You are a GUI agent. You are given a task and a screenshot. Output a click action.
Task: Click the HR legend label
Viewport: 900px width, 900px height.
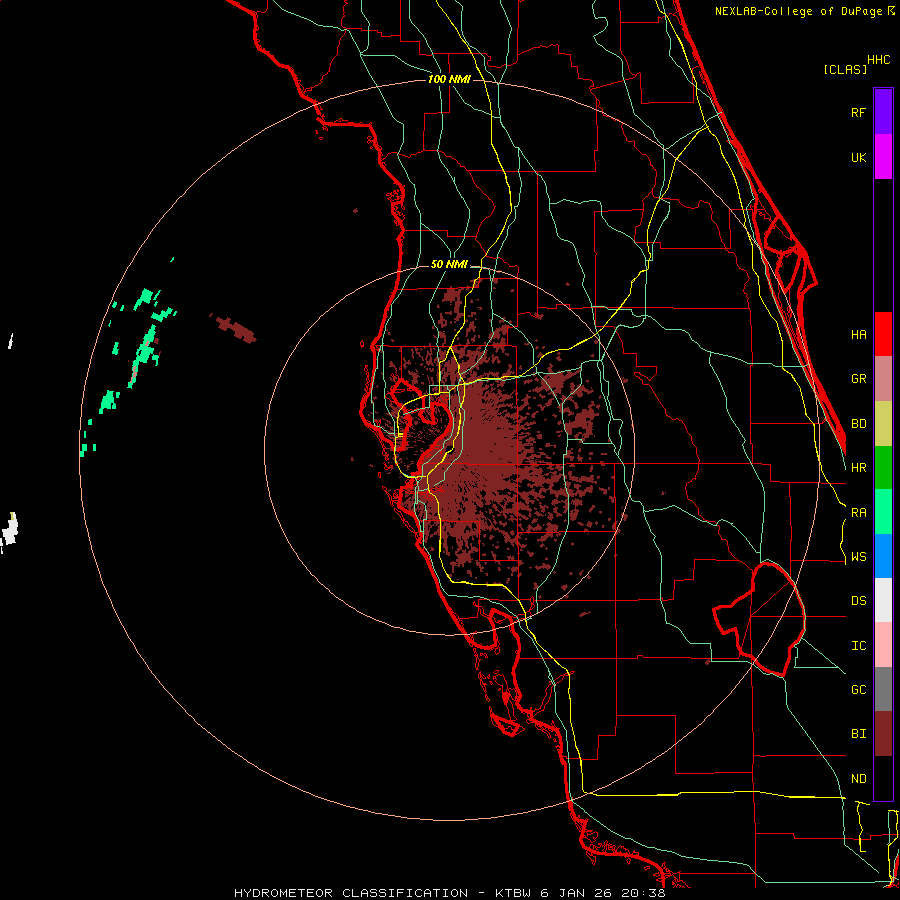point(858,468)
